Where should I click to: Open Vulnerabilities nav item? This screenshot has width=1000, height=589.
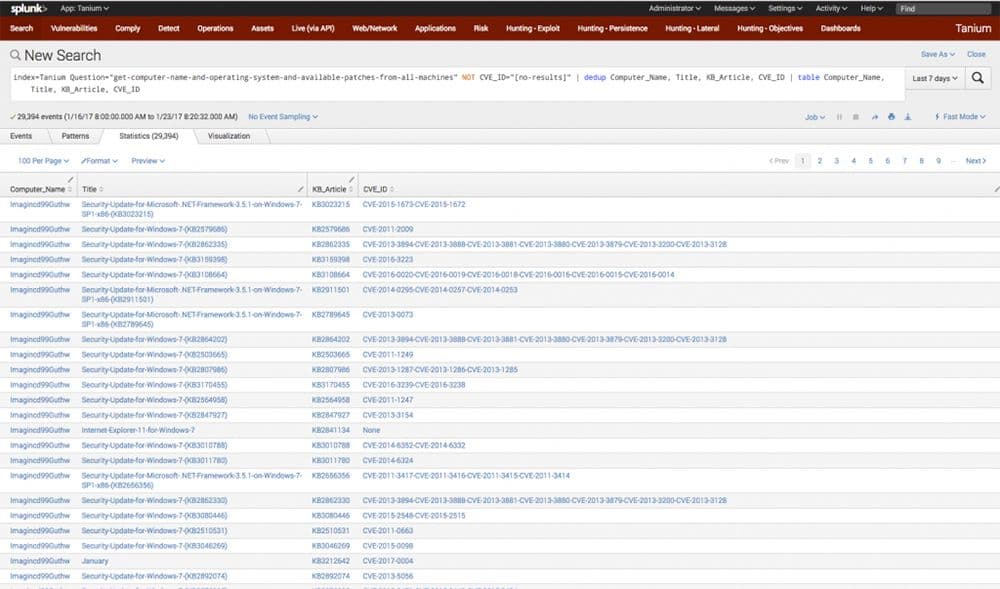[74, 29]
